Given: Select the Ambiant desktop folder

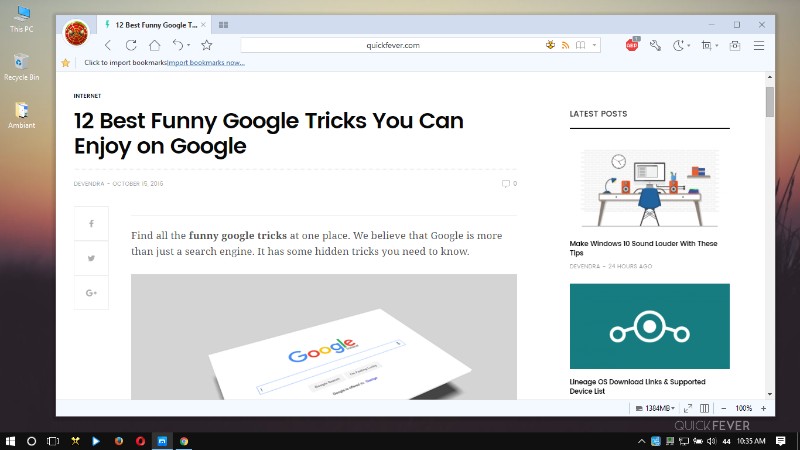Looking at the screenshot, I should pos(21,115).
